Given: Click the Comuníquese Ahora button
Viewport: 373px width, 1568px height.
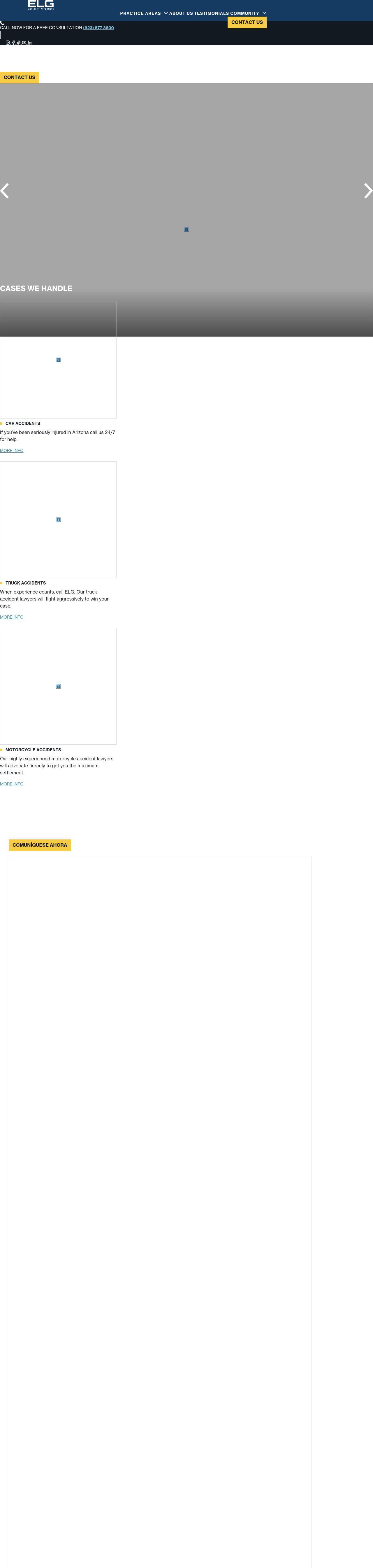Looking at the screenshot, I should pyautogui.click(x=40, y=845).
